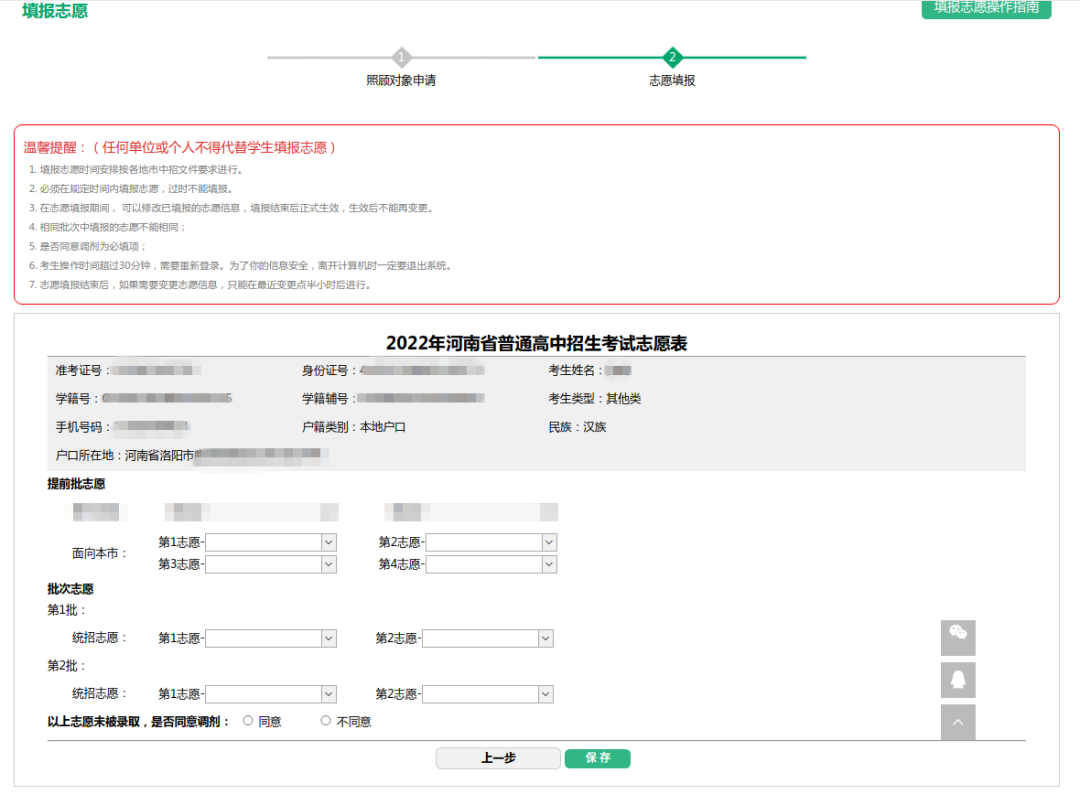Switch to 志愿填报 step label

[672, 81]
